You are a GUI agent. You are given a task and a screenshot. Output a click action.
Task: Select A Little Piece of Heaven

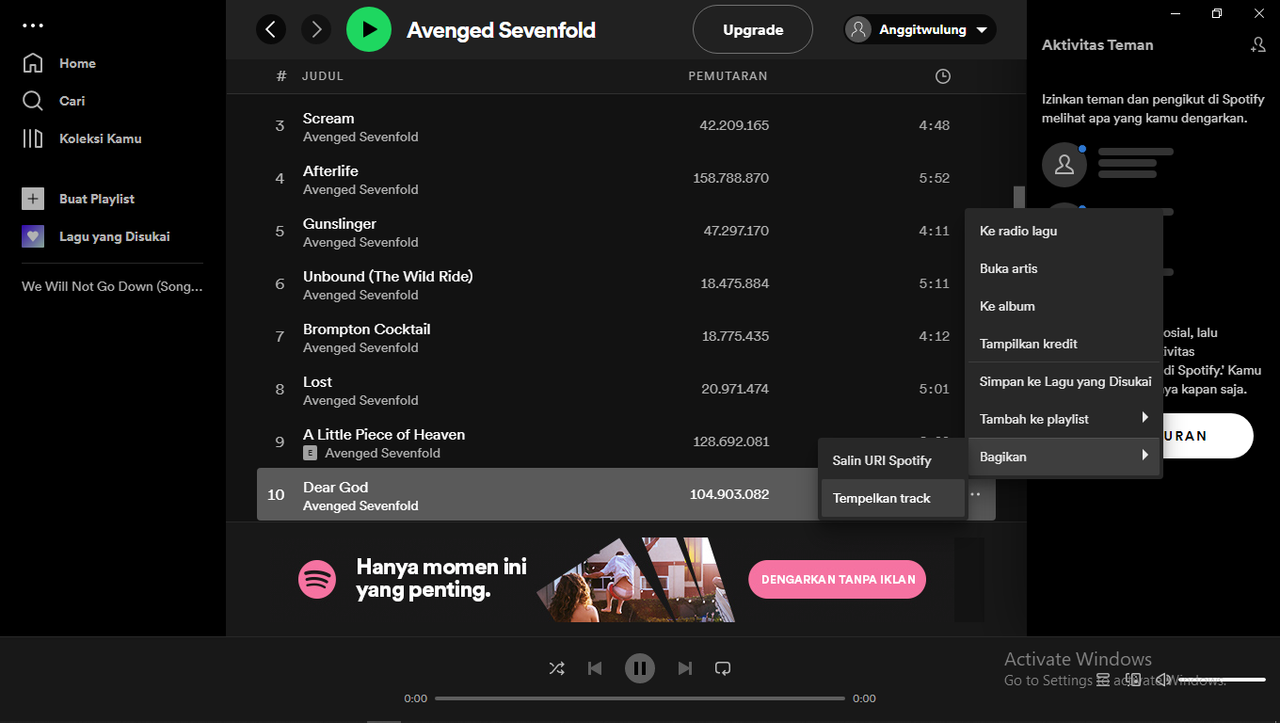384,435
